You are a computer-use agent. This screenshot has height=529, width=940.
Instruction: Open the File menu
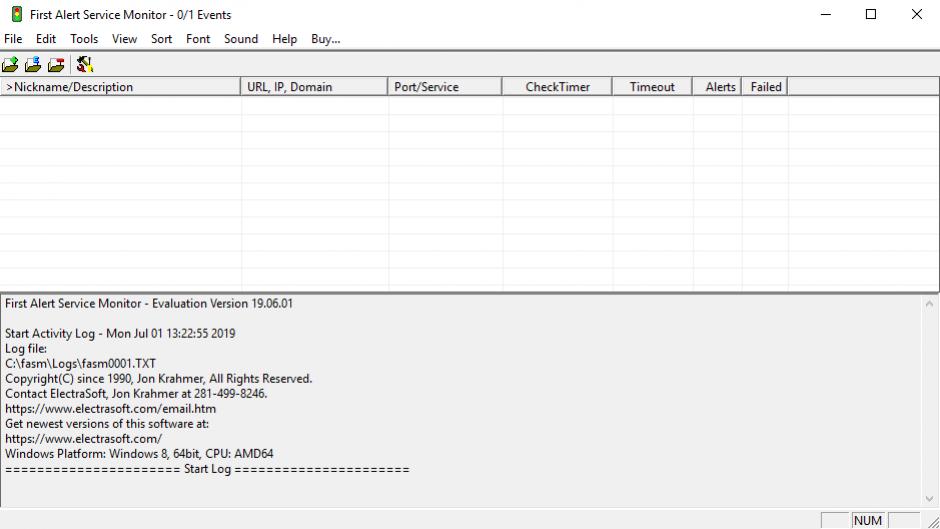pos(13,39)
